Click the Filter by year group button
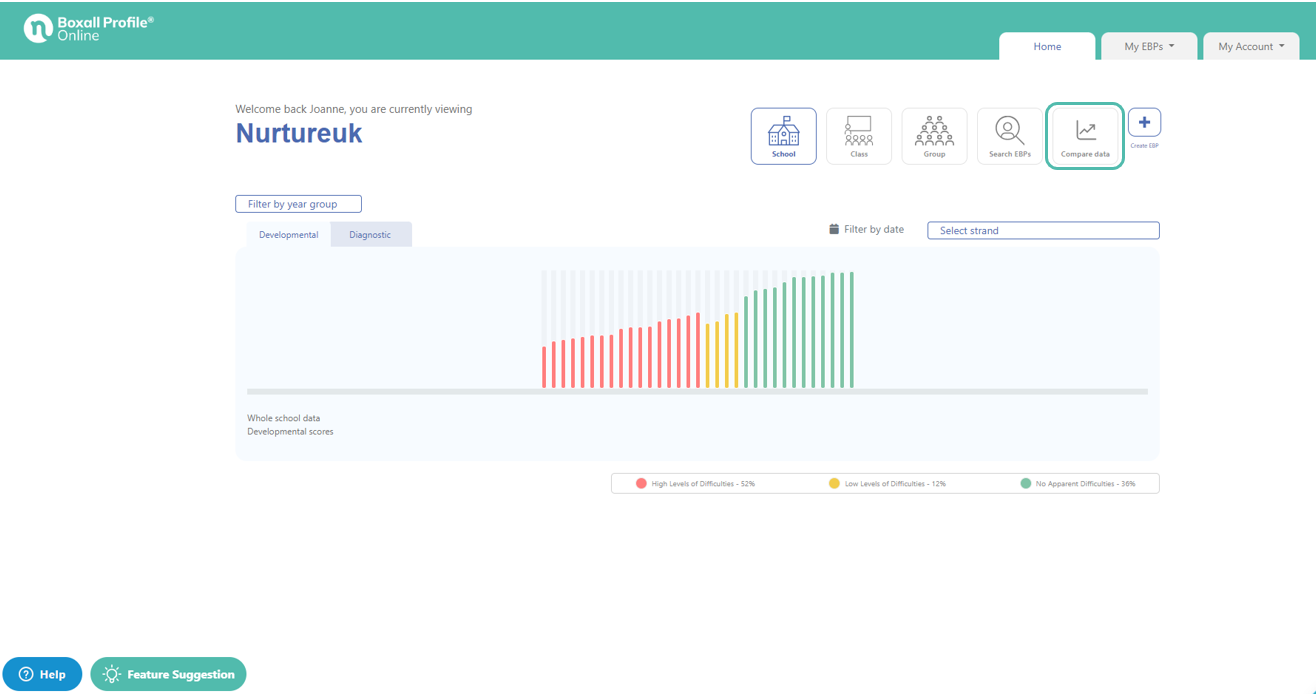Viewport: 1316px width, 695px height. (298, 204)
